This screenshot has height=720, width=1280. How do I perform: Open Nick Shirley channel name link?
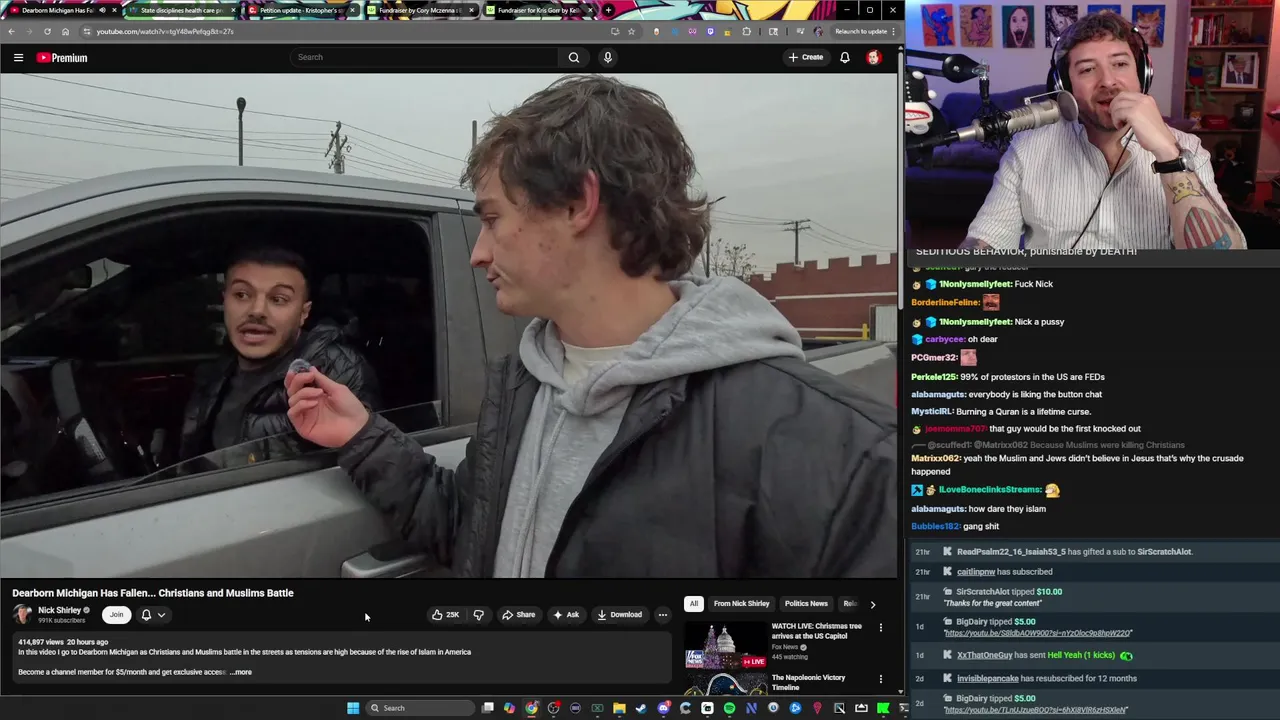click(x=59, y=610)
